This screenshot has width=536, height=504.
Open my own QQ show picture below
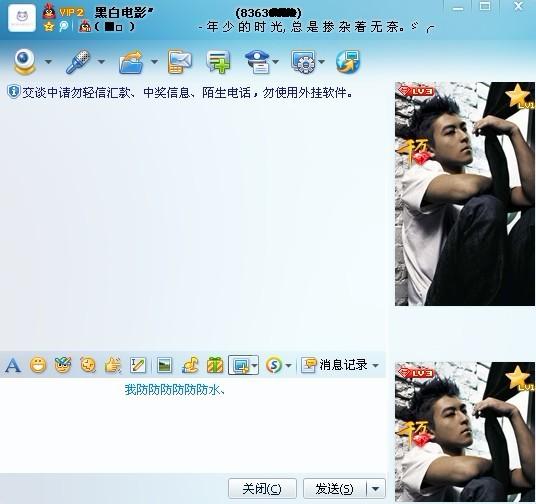(465, 432)
